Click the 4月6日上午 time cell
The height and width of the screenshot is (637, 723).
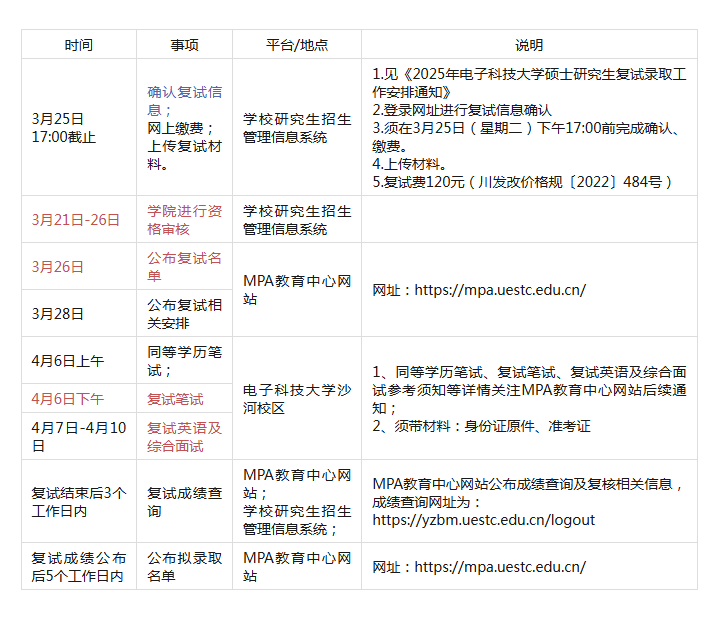(x=68, y=361)
